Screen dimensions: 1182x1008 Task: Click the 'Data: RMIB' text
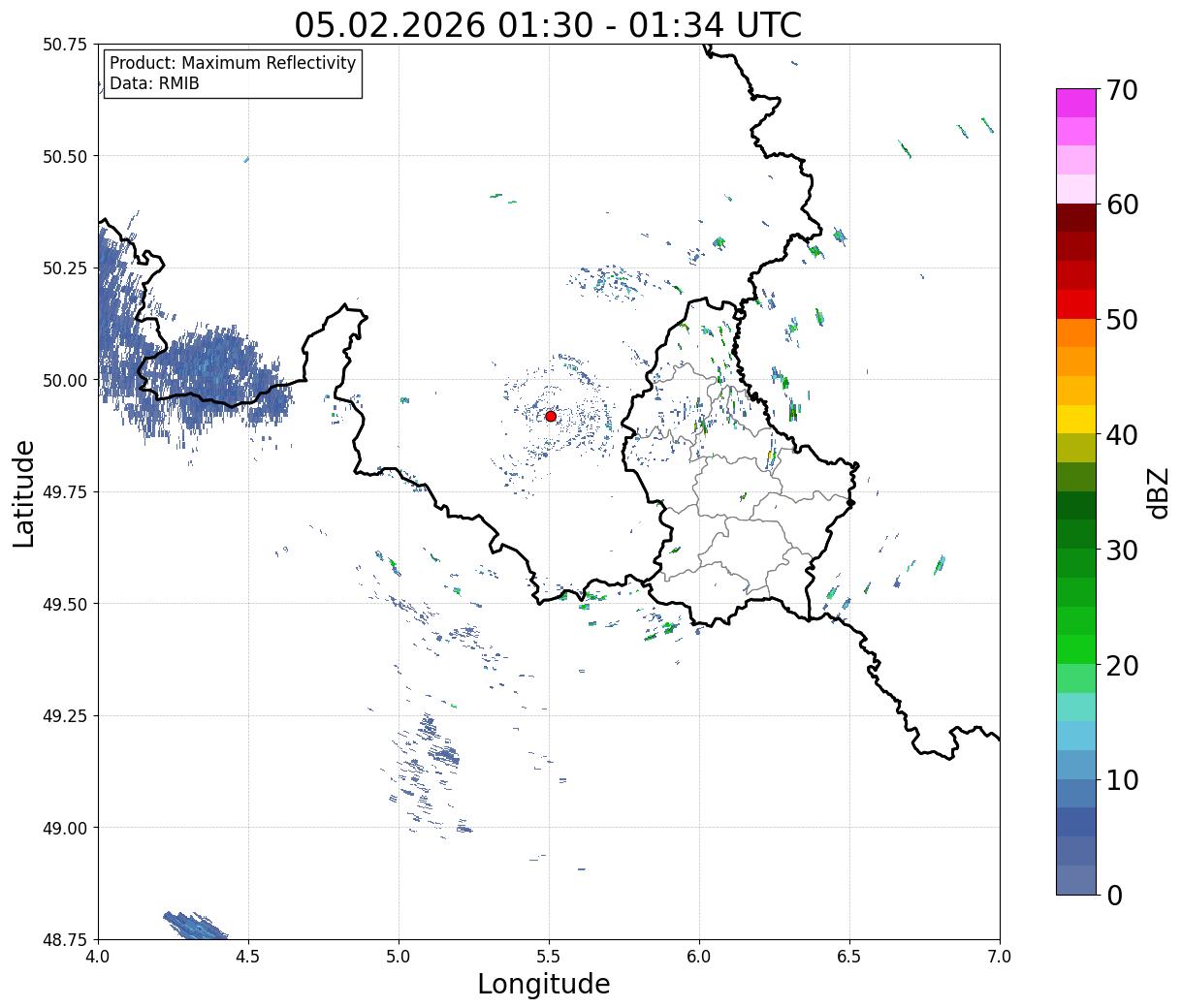point(154,83)
